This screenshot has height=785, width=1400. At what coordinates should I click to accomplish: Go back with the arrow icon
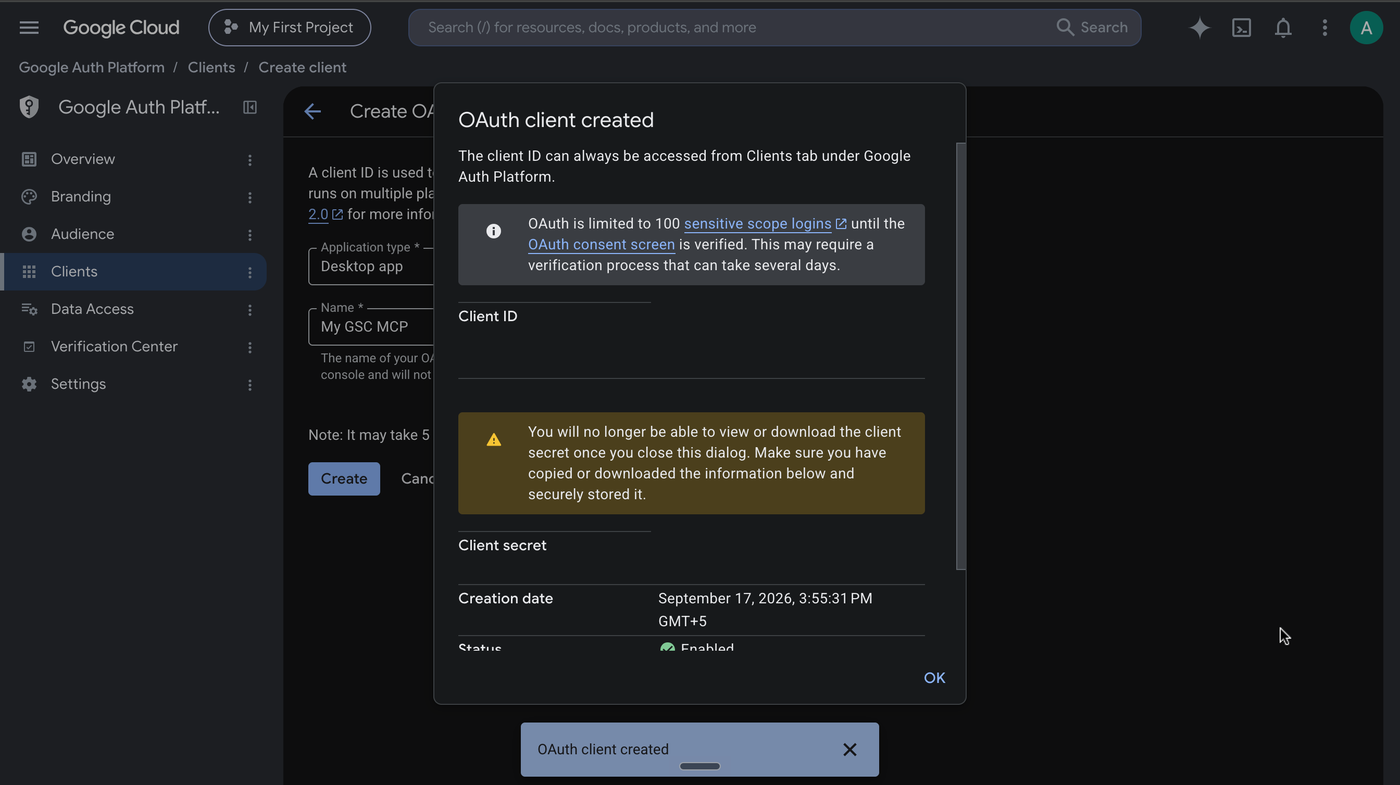[x=312, y=111]
